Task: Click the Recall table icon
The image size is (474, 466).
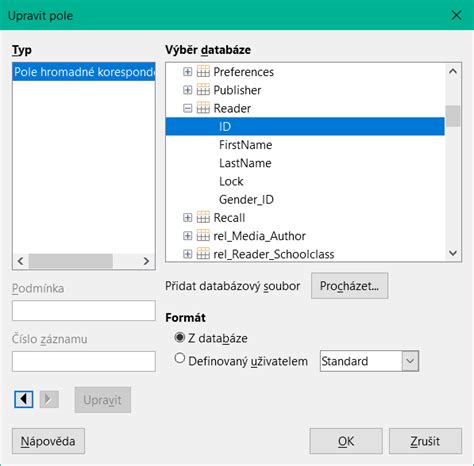Action: tap(203, 217)
